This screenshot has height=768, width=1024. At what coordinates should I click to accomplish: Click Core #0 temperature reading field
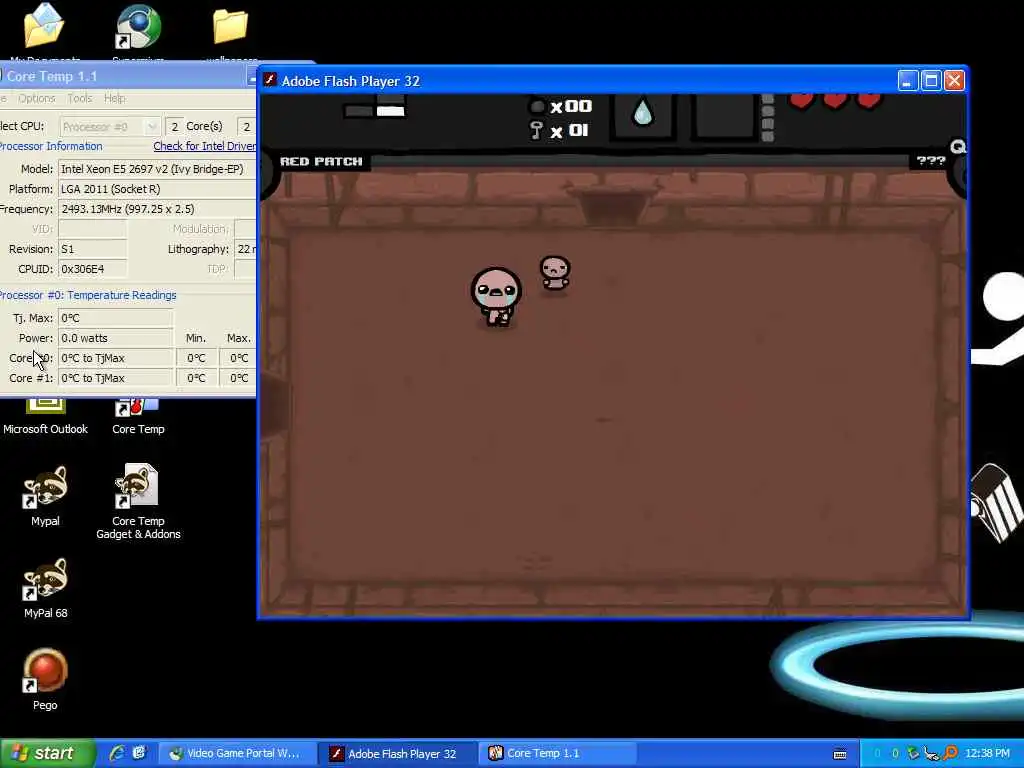tap(116, 358)
